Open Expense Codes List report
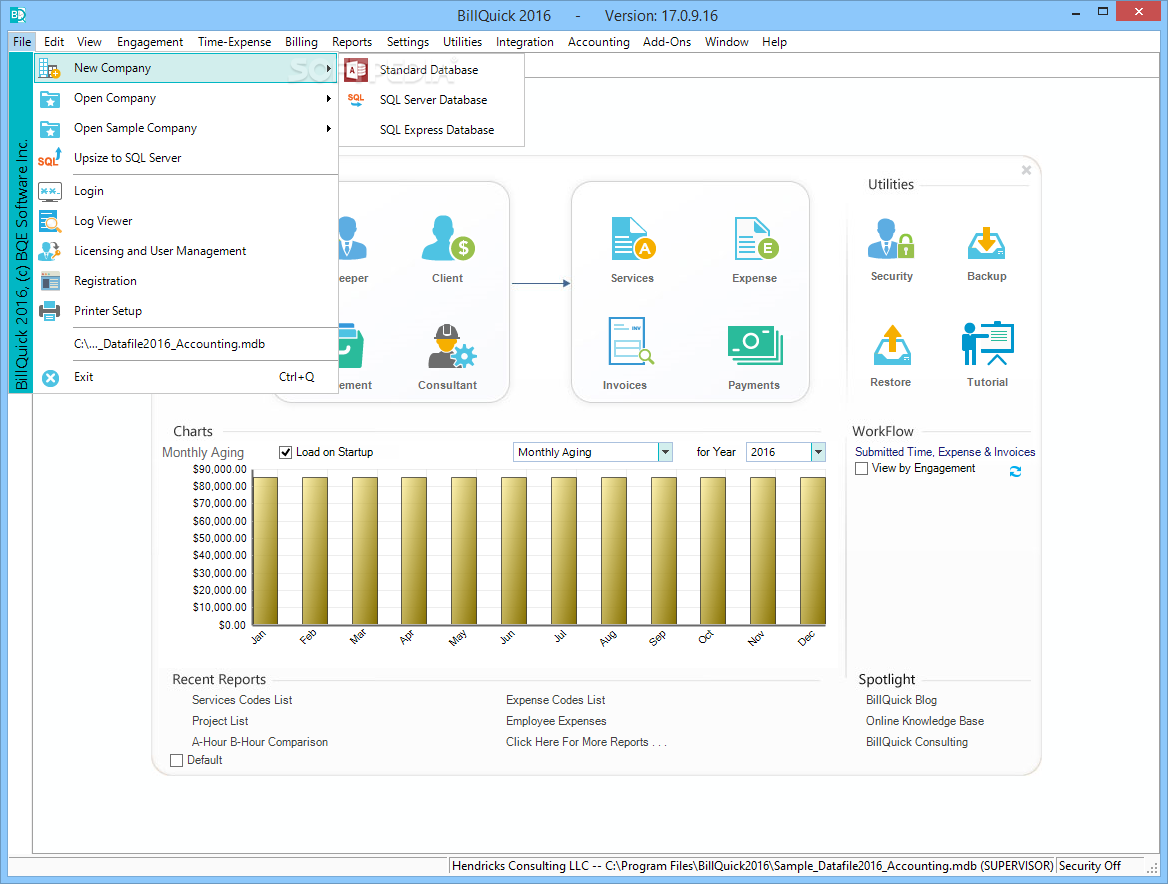 click(556, 700)
